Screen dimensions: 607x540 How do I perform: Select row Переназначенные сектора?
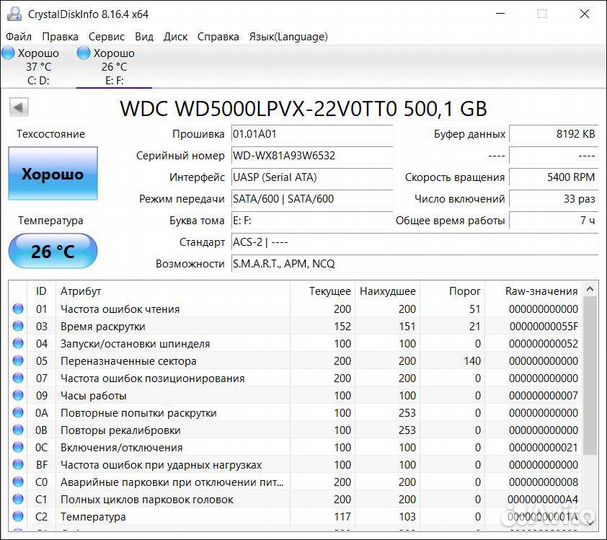[296, 361]
